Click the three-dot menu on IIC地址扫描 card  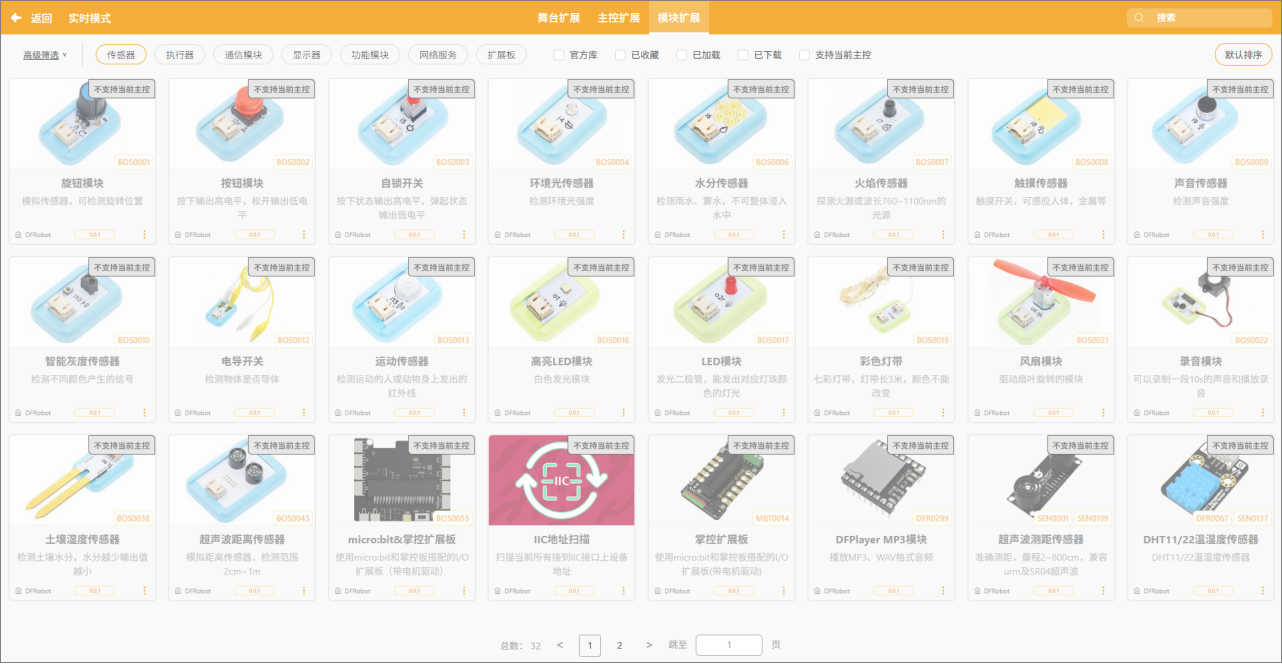(623, 591)
